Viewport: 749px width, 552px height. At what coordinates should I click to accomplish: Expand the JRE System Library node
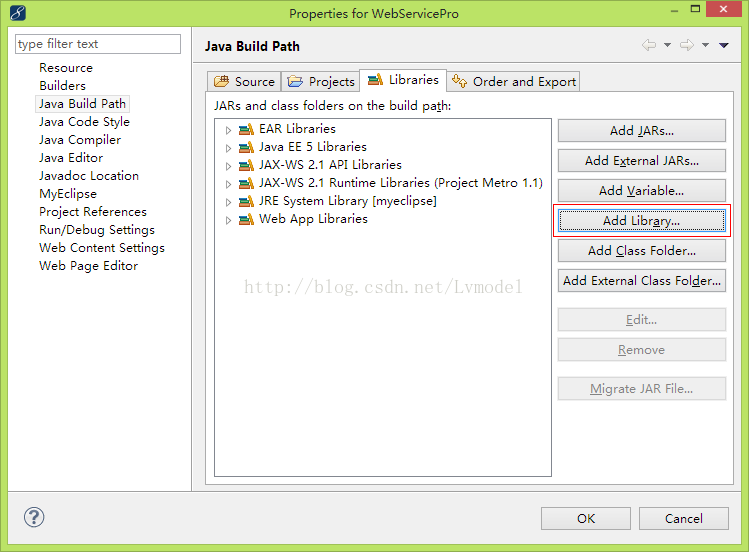pyautogui.click(x=228, y=202)
